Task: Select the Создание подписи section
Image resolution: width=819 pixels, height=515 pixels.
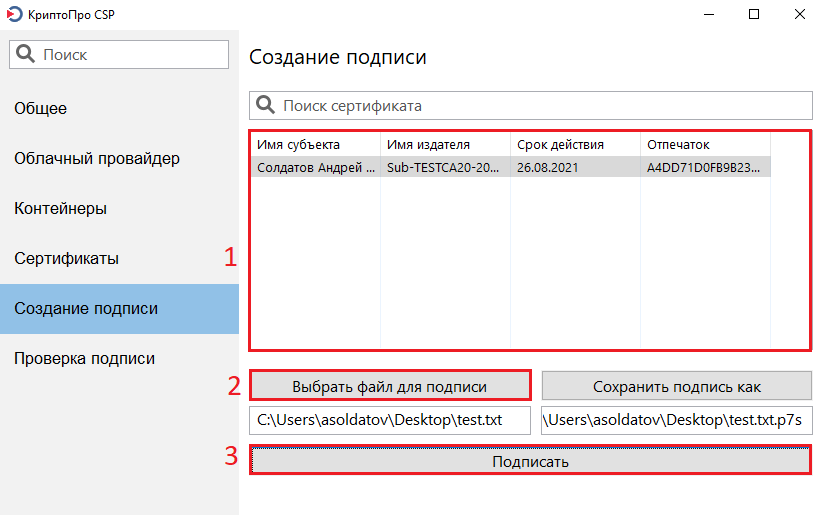Action: [x=119, y=309]
